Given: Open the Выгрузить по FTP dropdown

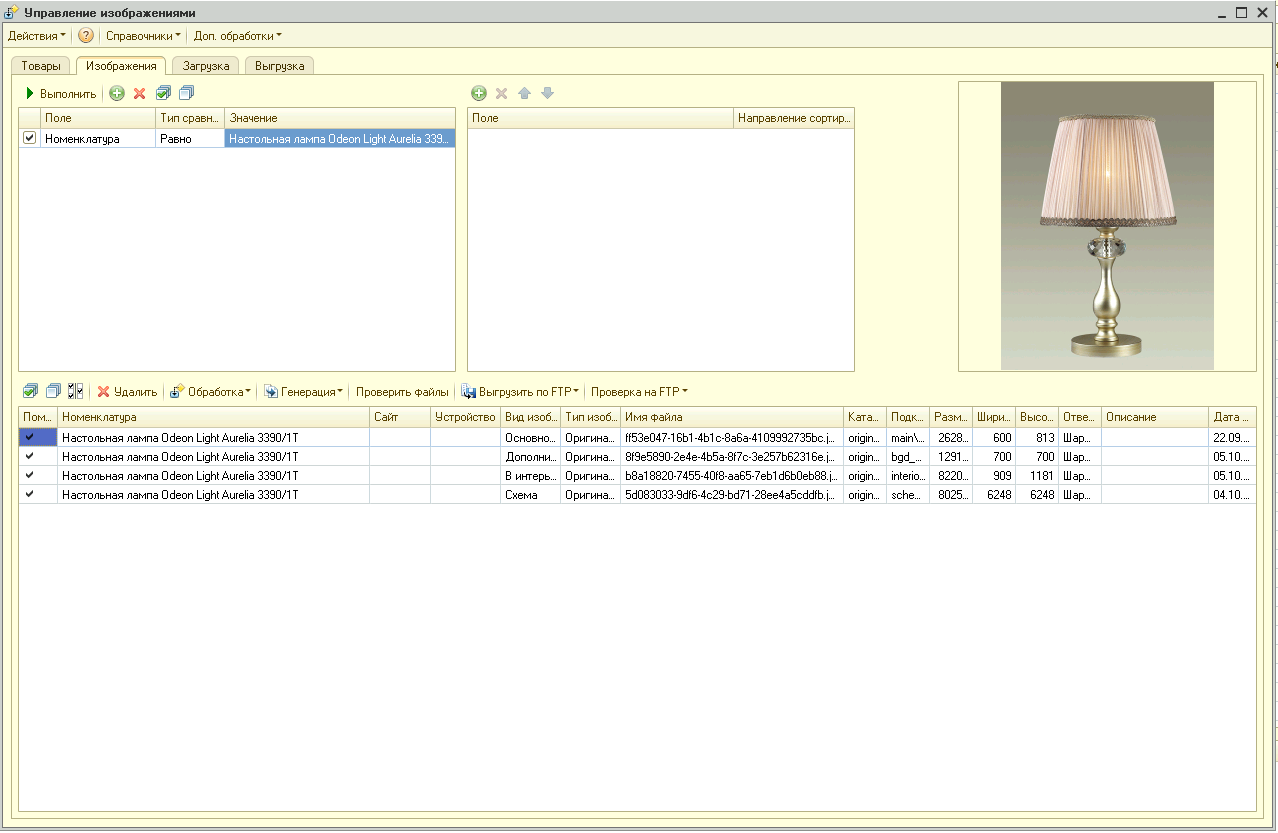Looking at the screenshot, I should tap(521, 392).
